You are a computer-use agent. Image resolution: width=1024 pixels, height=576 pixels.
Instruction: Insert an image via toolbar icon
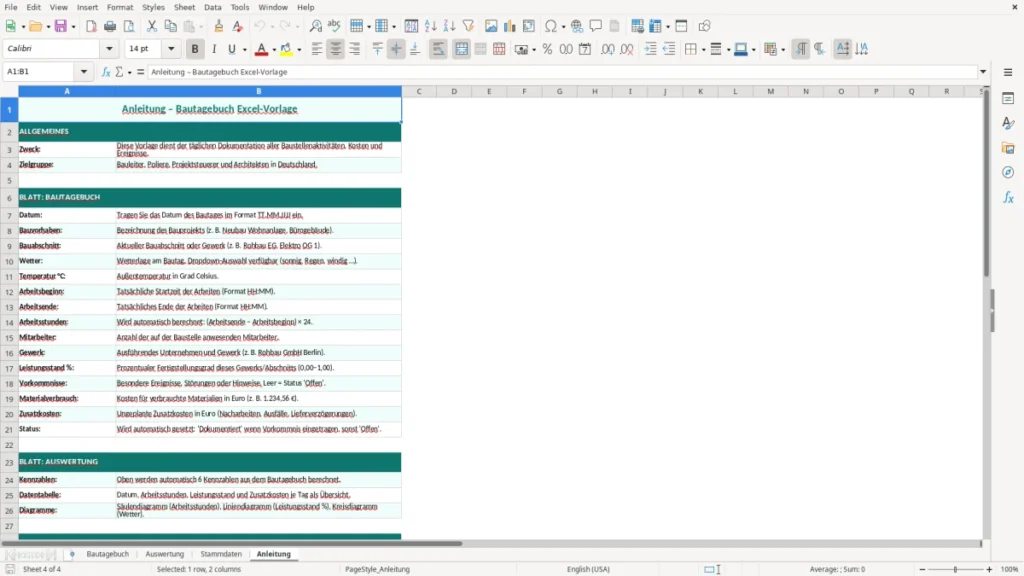[491, 26]
